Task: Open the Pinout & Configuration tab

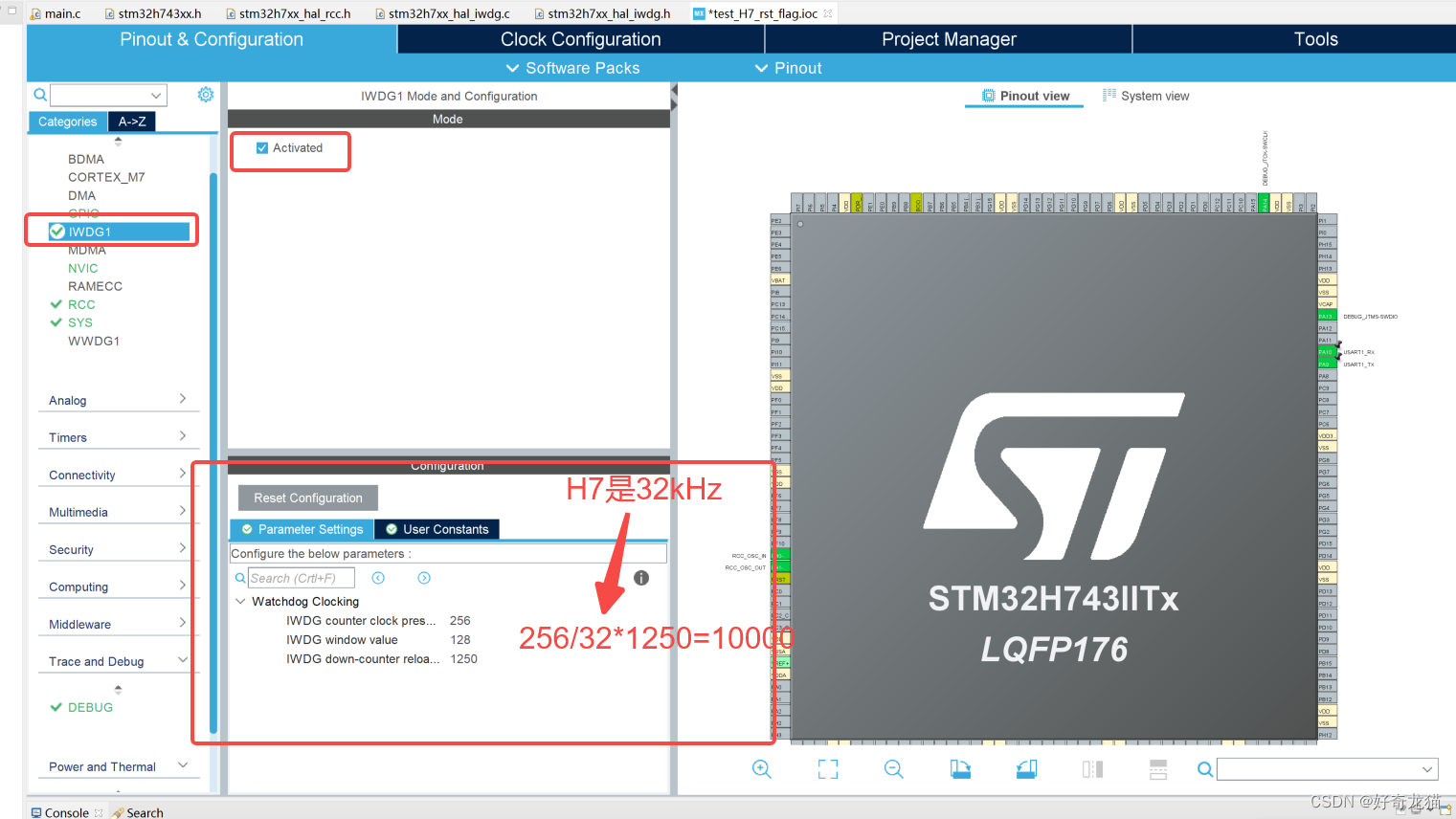Action: coord(212,39)
